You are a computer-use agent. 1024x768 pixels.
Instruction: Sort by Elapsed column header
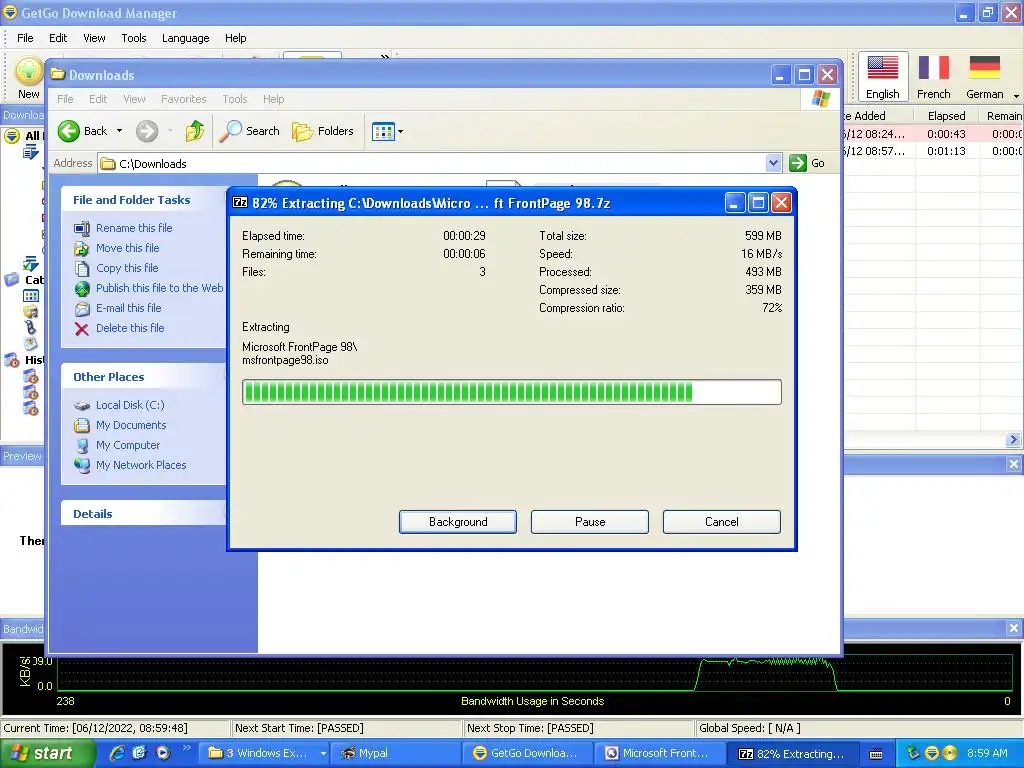946,116
